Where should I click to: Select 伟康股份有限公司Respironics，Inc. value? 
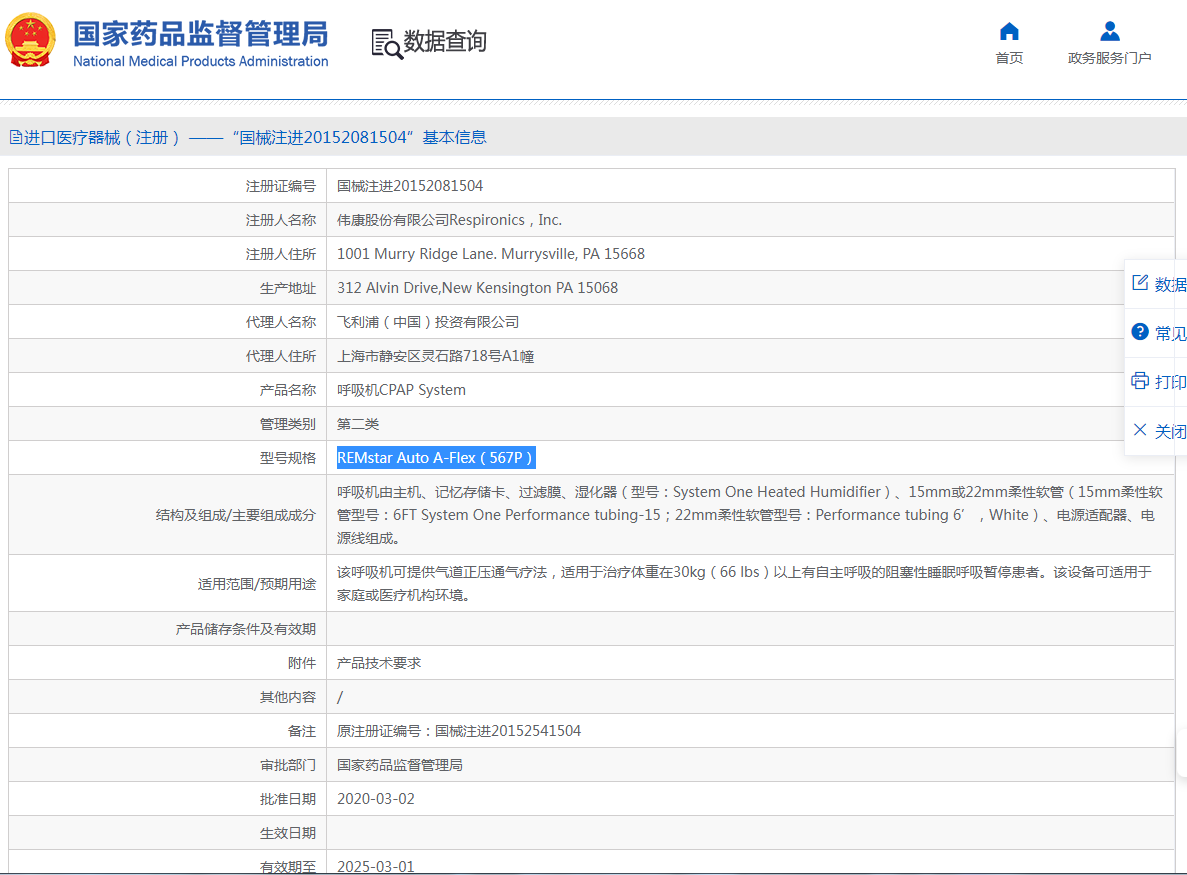[449, 220]
